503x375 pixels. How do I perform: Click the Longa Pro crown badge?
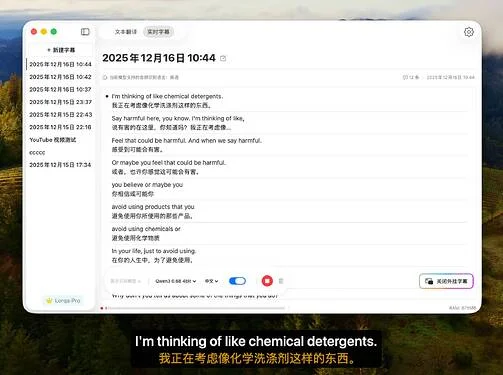63,300
